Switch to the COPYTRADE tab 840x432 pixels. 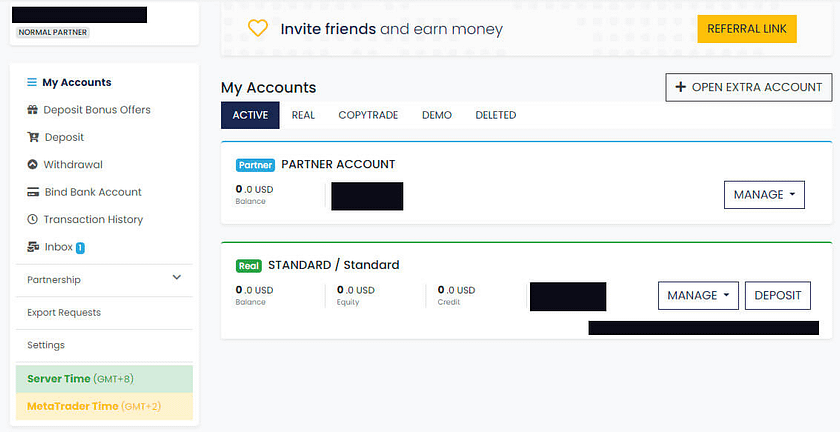coord(368,115)
